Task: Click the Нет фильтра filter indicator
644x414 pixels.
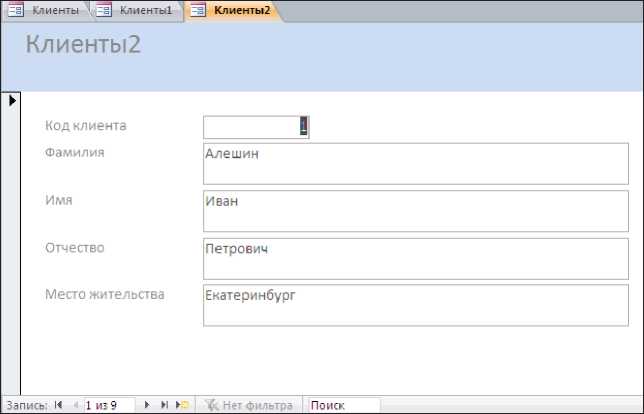Action: tap(249, 405)
